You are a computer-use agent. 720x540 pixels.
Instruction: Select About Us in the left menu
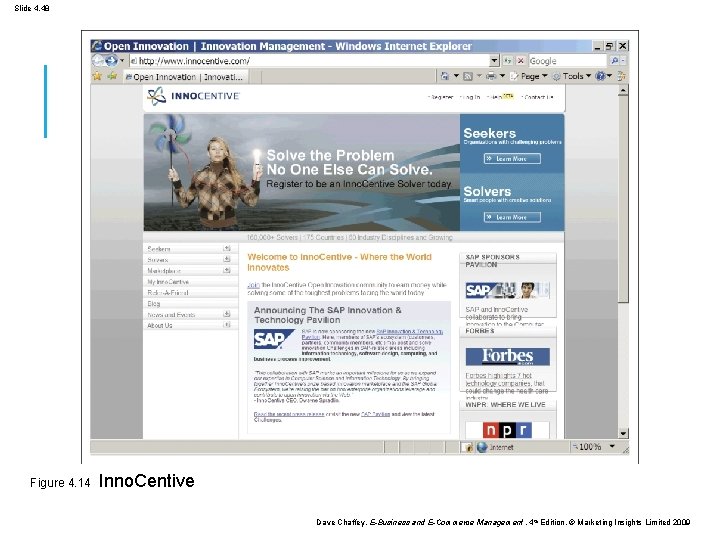[160, 325]
